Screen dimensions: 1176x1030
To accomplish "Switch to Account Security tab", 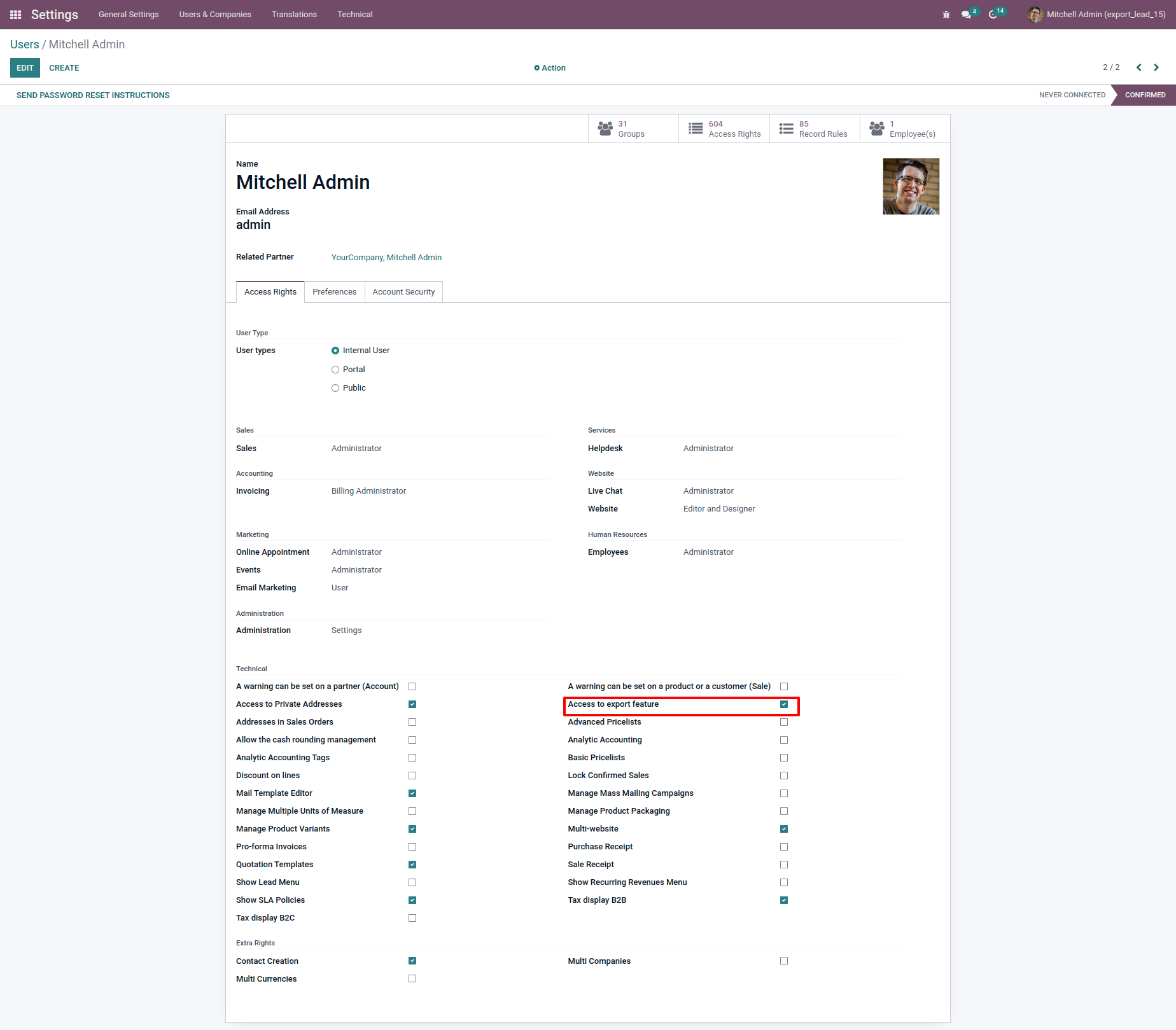I will [403, 291].
